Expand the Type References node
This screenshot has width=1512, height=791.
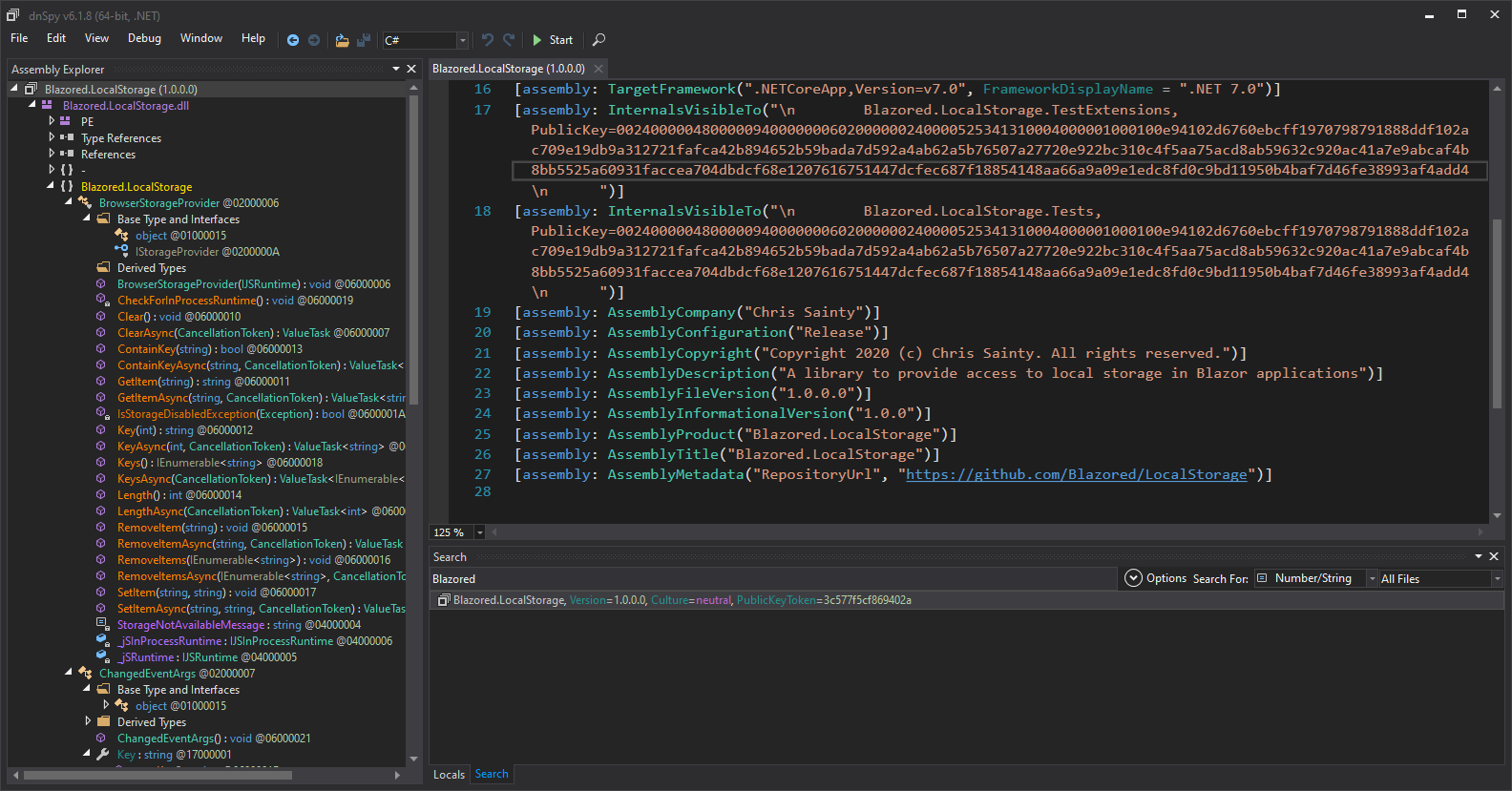coord(52,137)
